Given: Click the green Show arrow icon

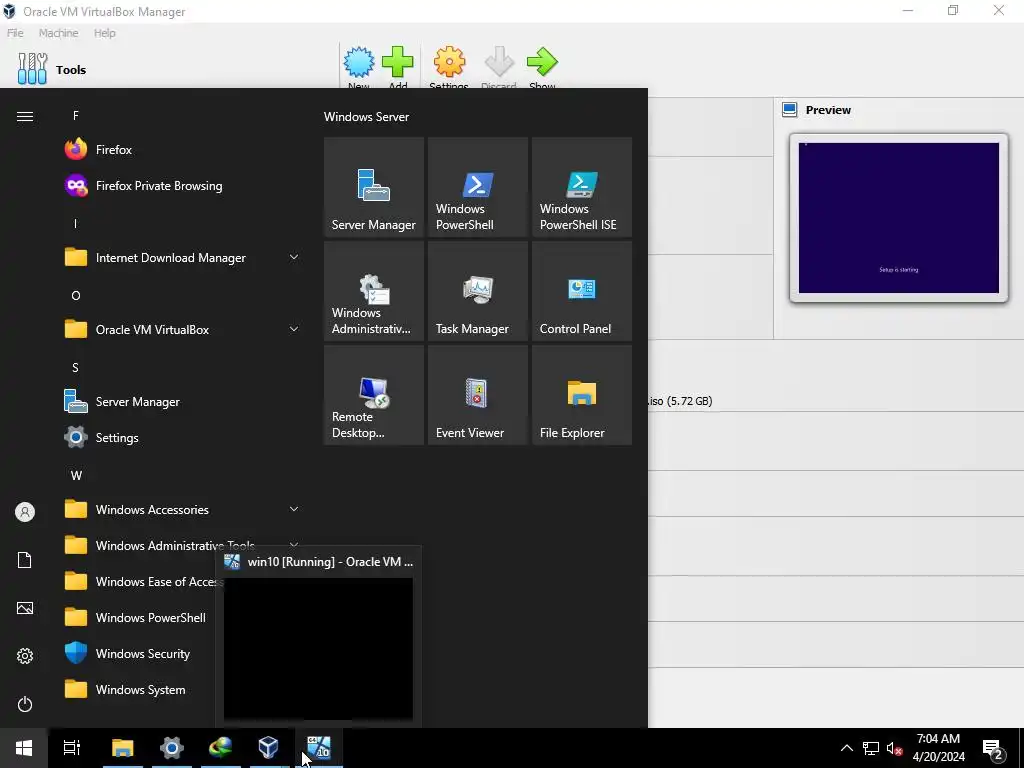Looking at the screenshot, I should click(x=542, y=62).
